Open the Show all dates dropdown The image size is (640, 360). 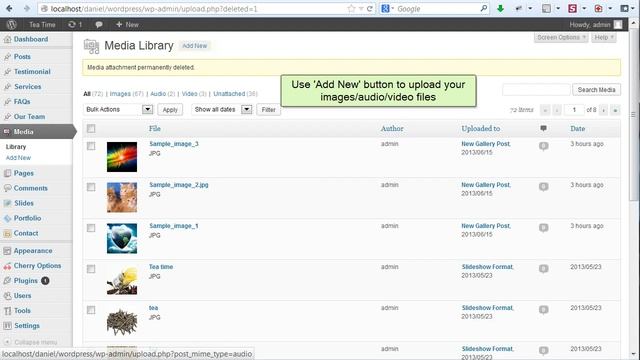click(222, 109)
